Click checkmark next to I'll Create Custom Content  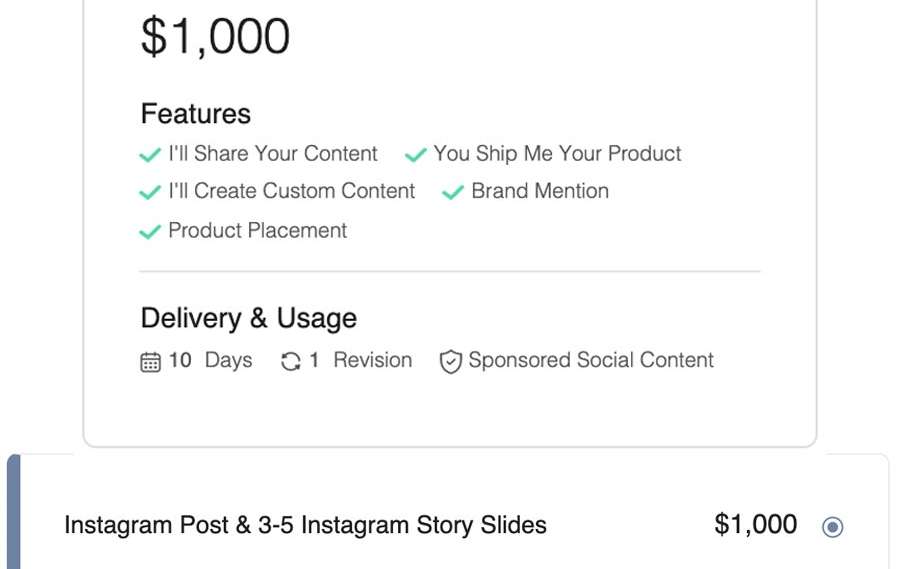(150, 193)
